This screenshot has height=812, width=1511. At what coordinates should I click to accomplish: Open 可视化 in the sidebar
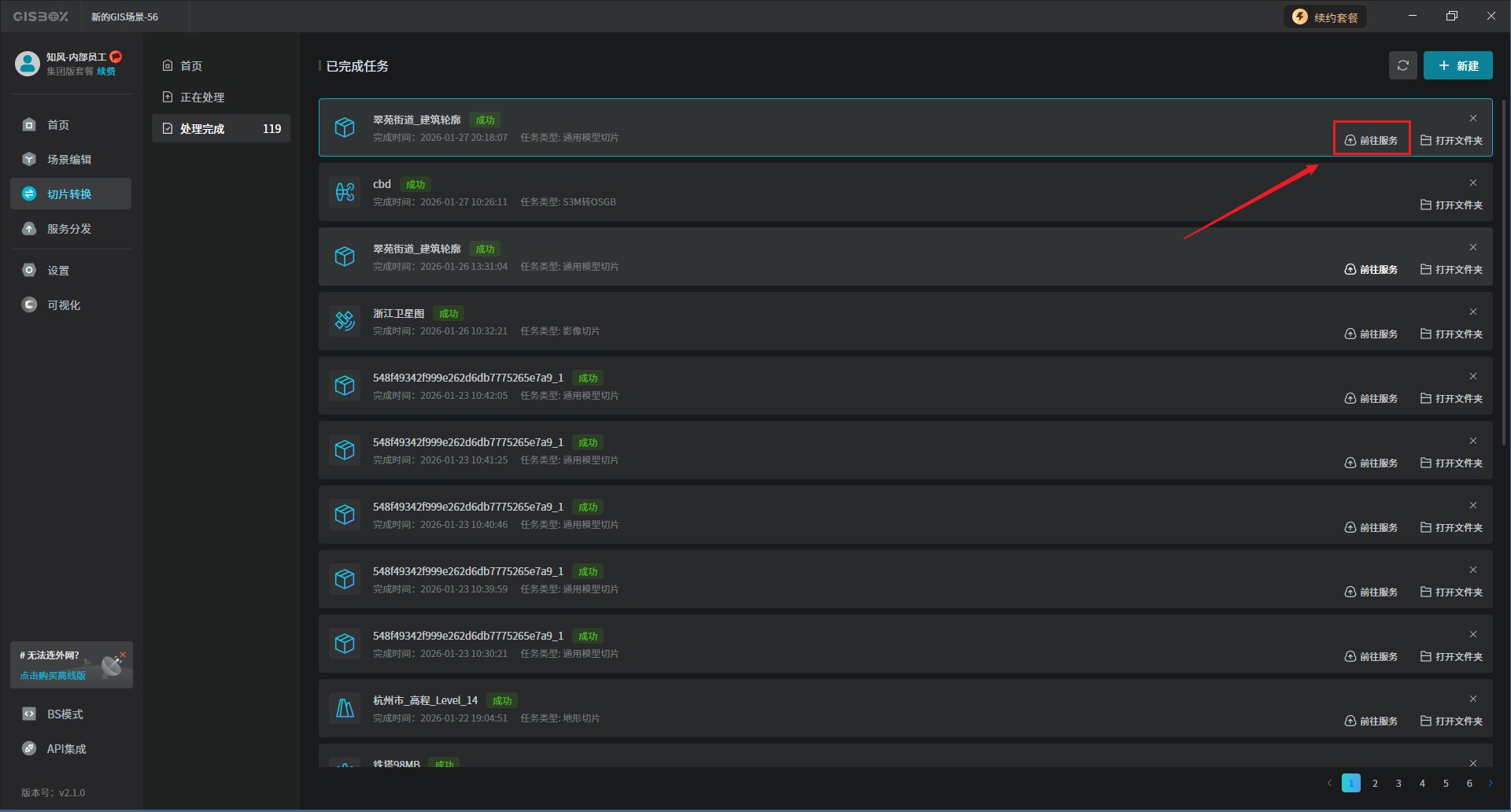coord(64,305)
